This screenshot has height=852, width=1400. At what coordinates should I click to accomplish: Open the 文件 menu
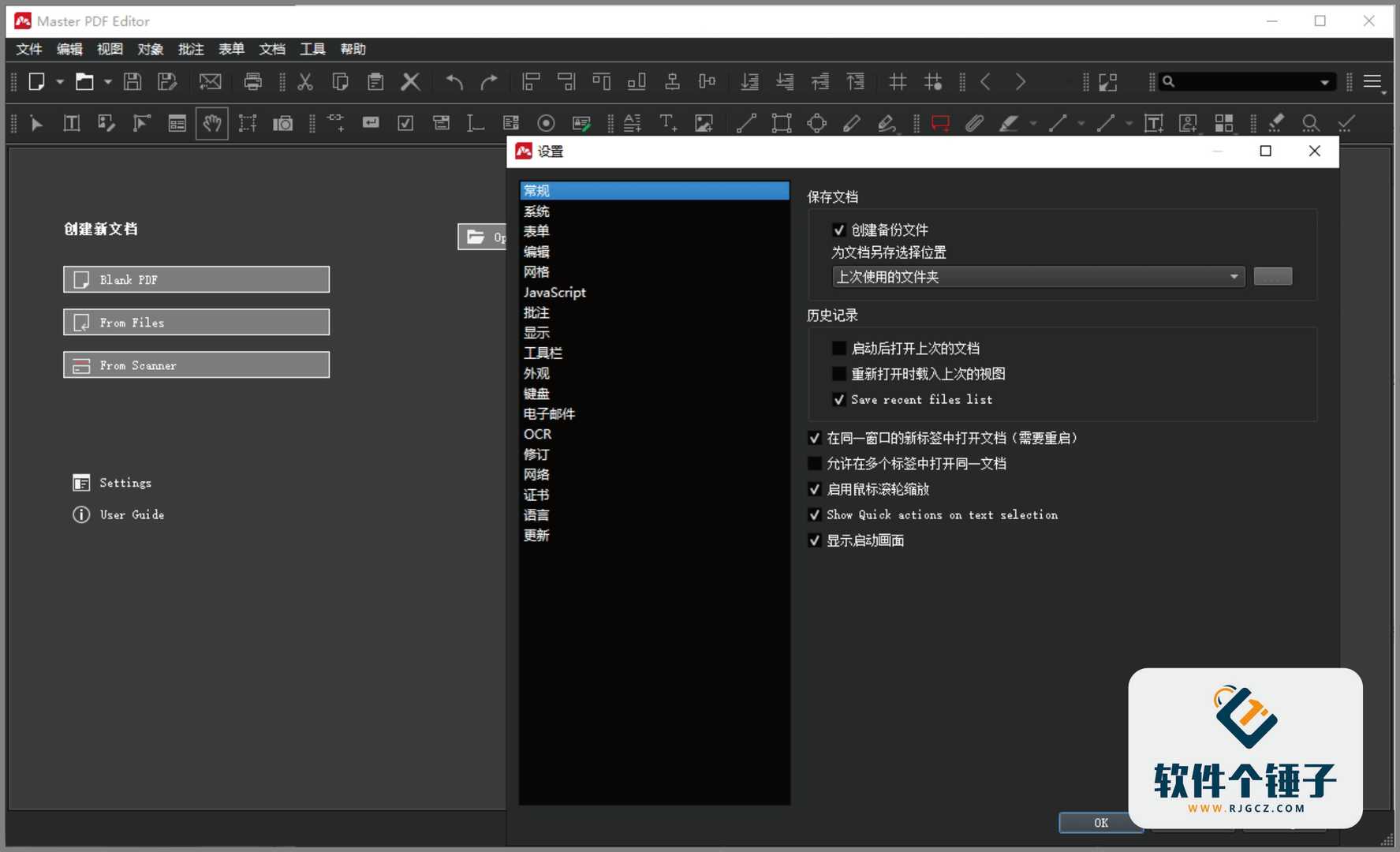click(x=29, y=49)
